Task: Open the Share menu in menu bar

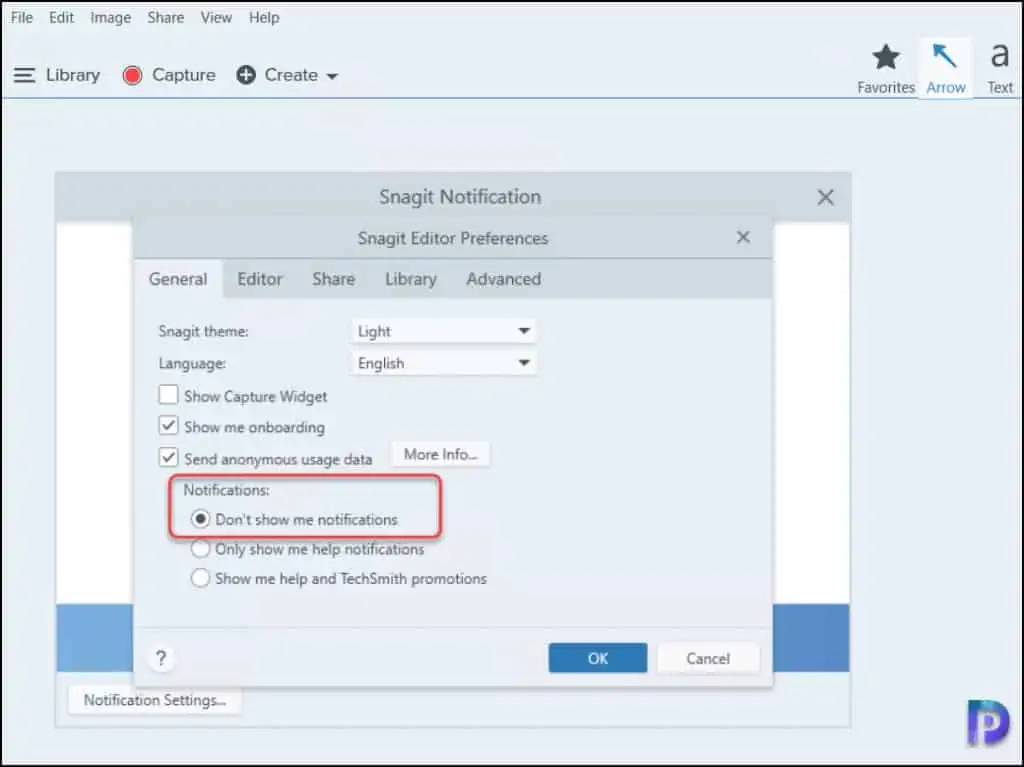Action: tap(165, 18)
